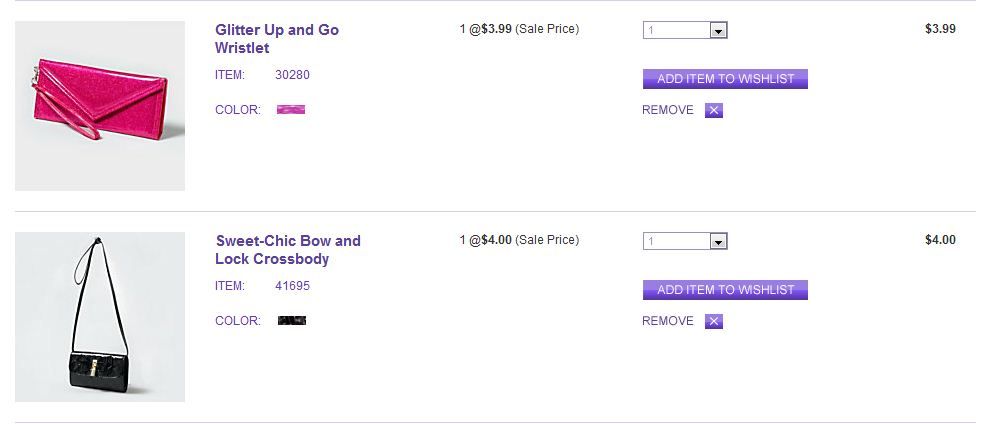Screen dimensions: 999x424
Task: Click item number 30280
Action: [292, 75]
